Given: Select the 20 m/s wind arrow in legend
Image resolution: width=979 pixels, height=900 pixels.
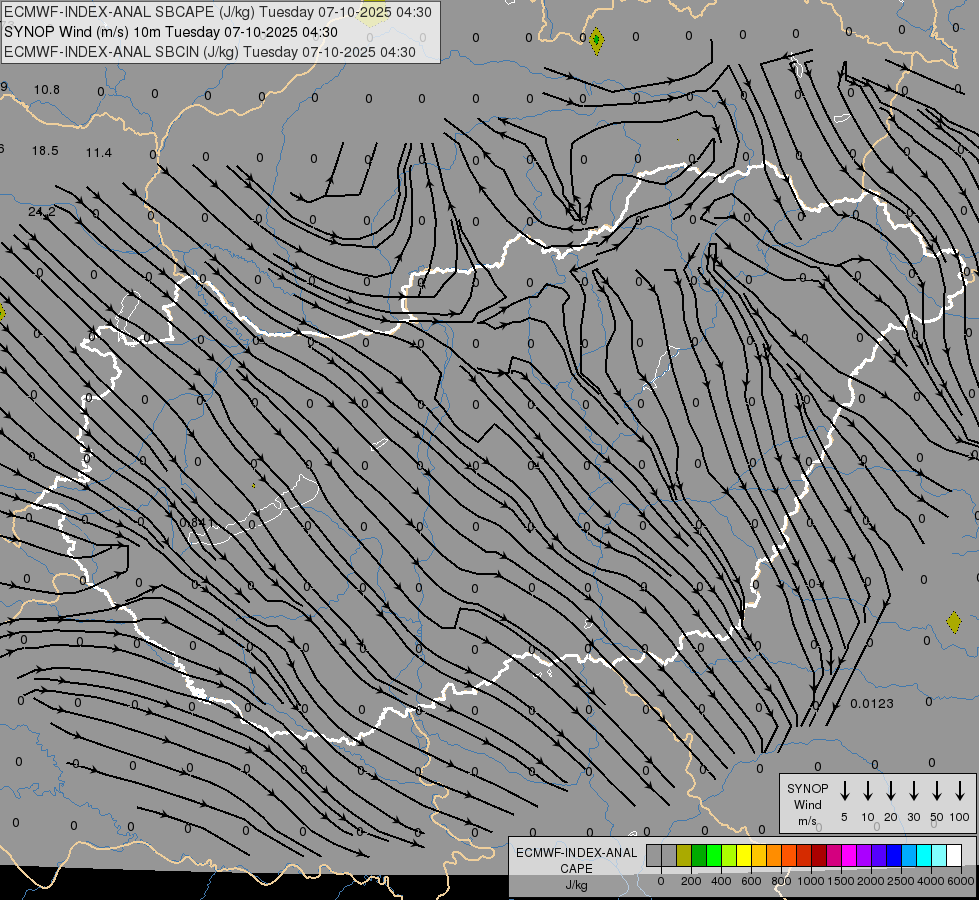Looking at the screenshot, I should click(891, 791).
